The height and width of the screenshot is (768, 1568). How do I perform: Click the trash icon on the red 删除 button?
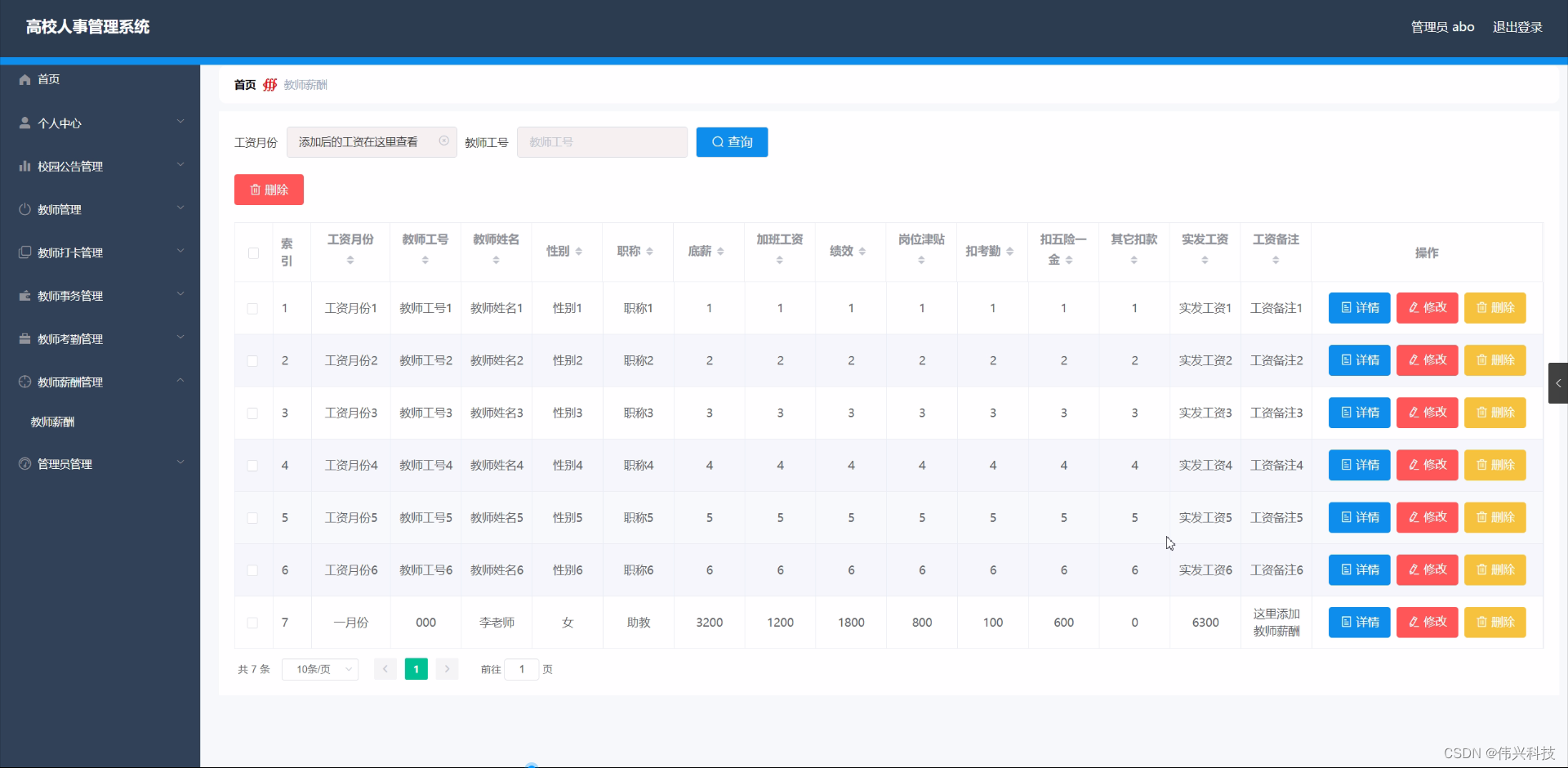pos(256,190)
